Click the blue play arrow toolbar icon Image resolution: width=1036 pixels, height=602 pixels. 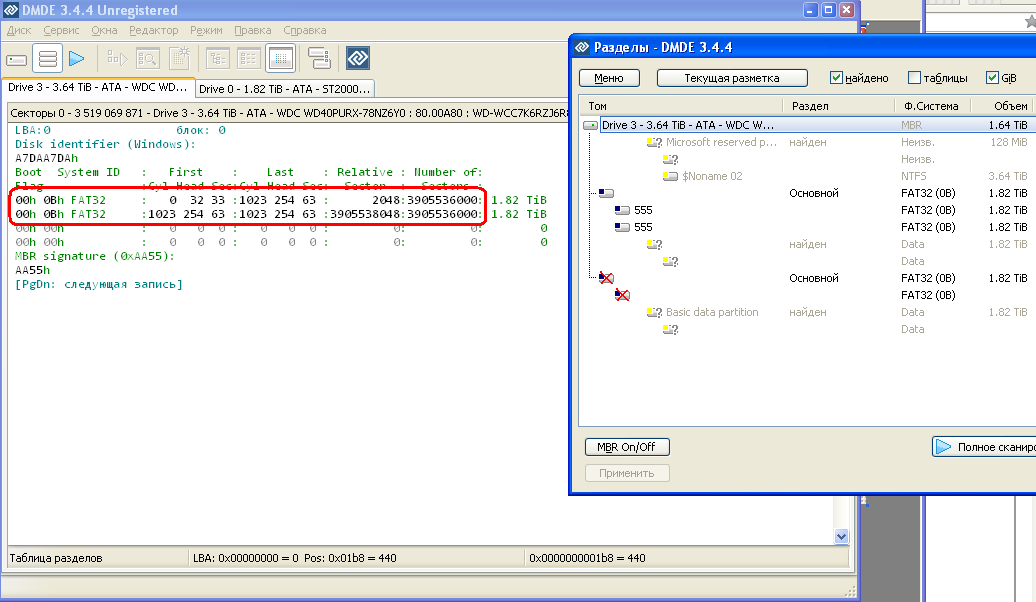[76, 58]
